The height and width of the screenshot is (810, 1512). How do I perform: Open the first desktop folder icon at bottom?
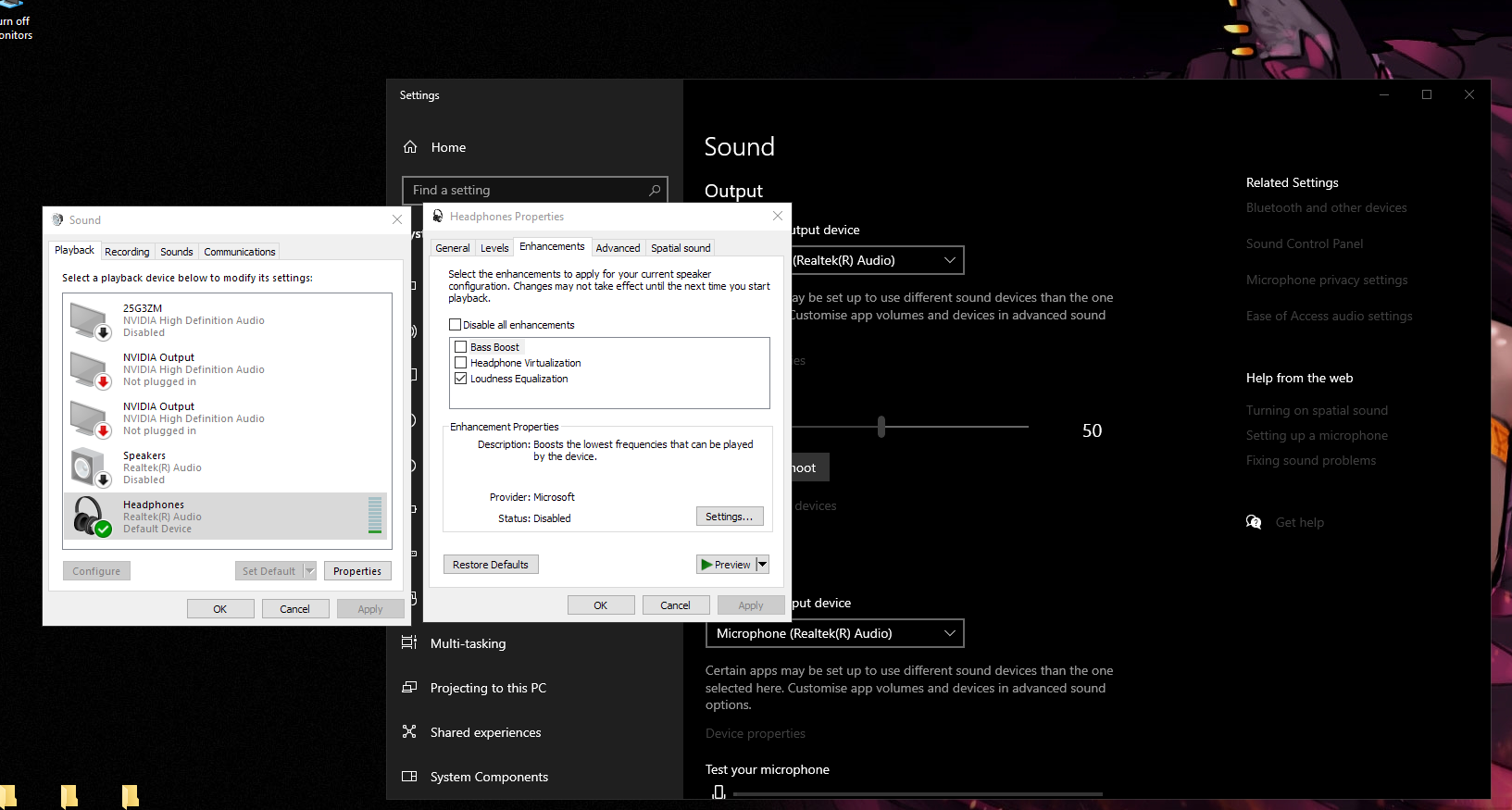(8, 795)
